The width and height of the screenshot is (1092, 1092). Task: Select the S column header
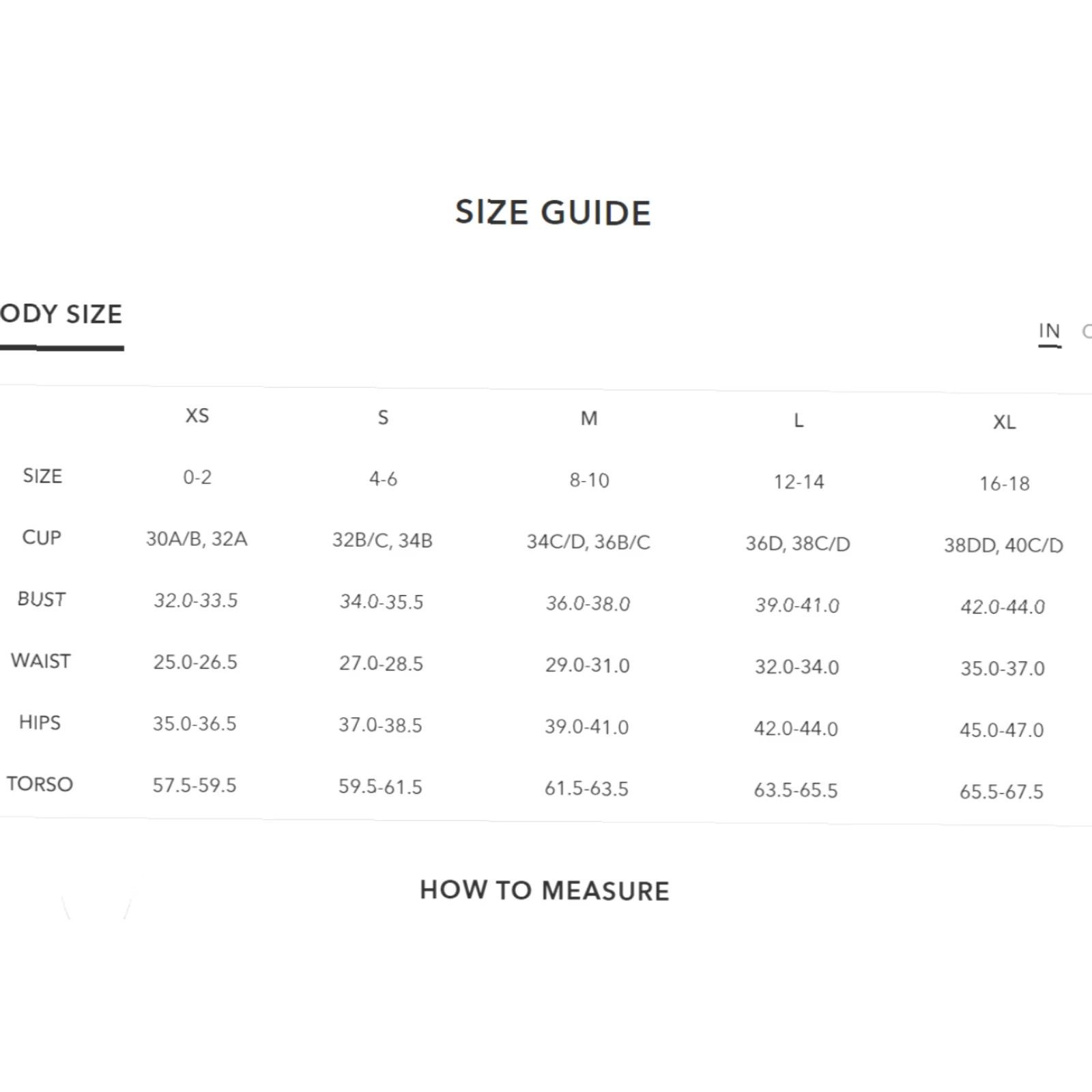[383, 417]
